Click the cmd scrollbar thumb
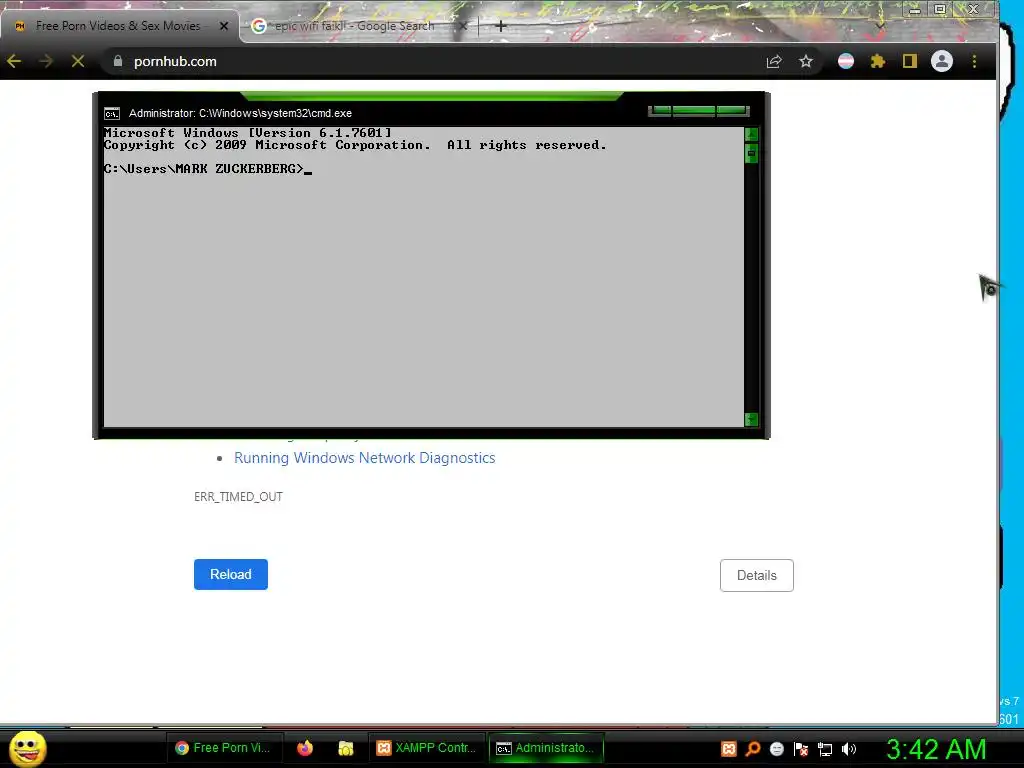 pyautogui.click(x=751, y=153)
